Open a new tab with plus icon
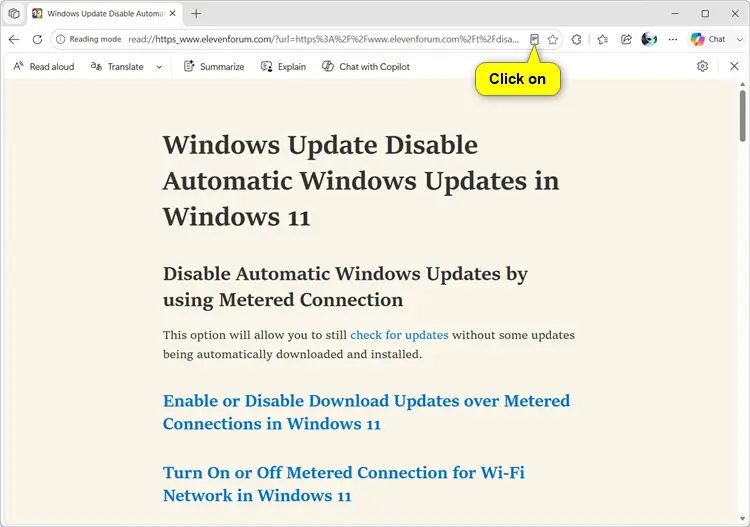The height and width of the screenshot is (527, 750). (x=196, y=13)
